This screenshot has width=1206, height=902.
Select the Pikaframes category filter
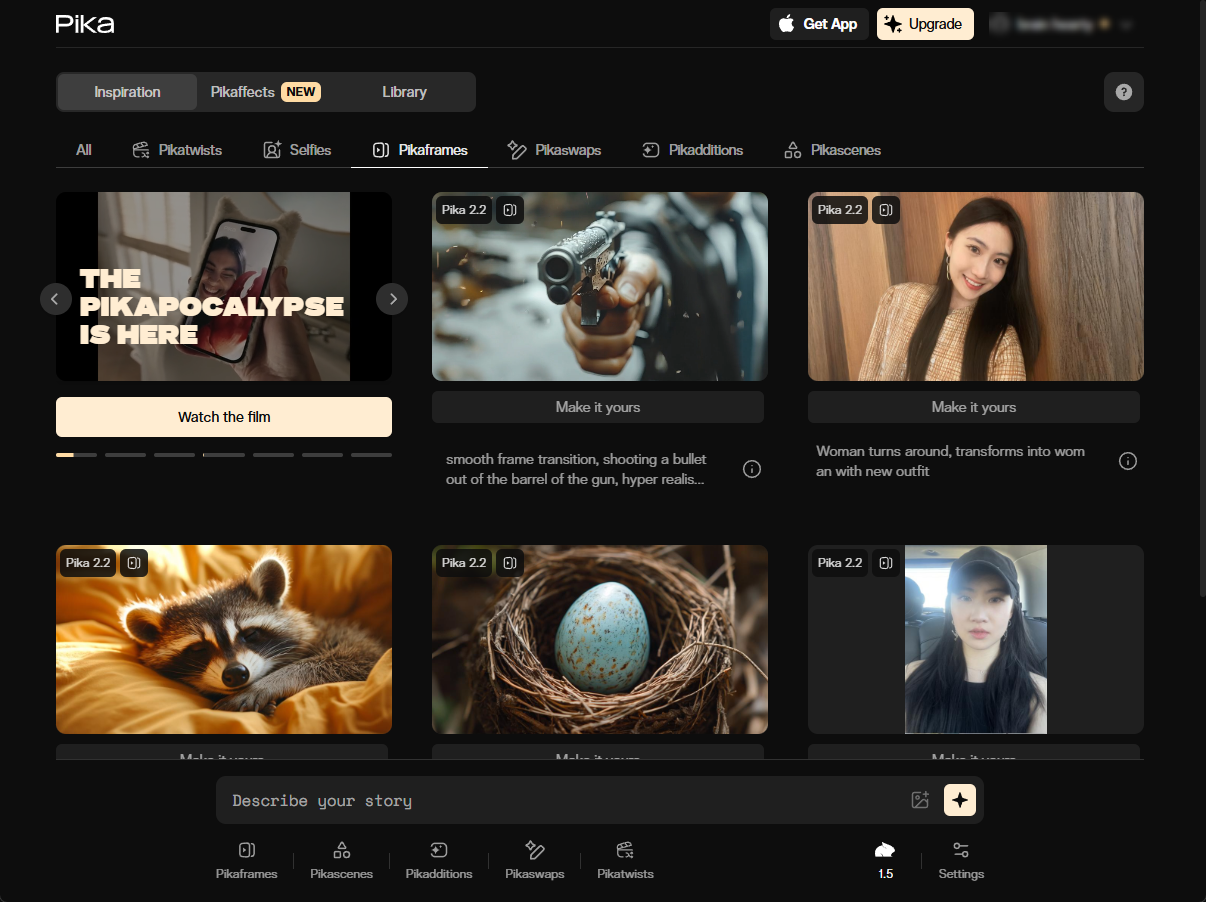click(x=419, y=150)
